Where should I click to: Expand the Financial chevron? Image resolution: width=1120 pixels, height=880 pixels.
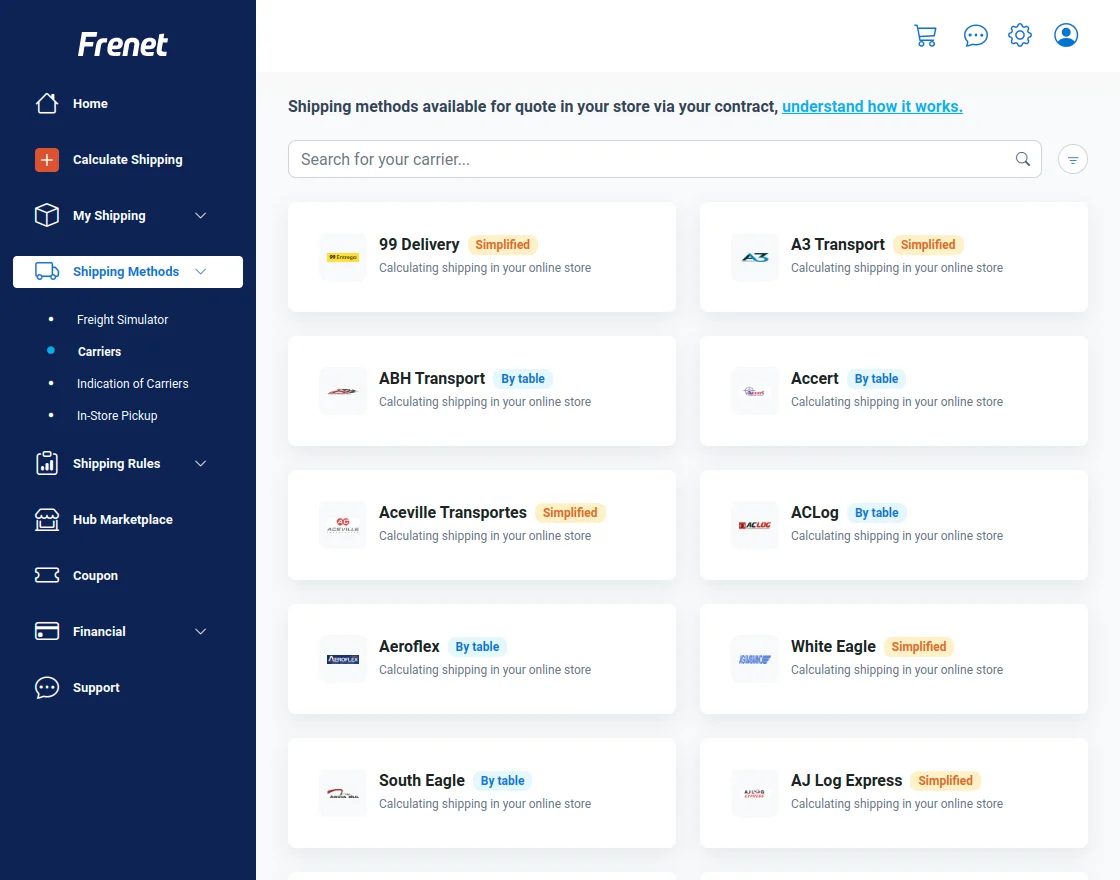point(201,631)
